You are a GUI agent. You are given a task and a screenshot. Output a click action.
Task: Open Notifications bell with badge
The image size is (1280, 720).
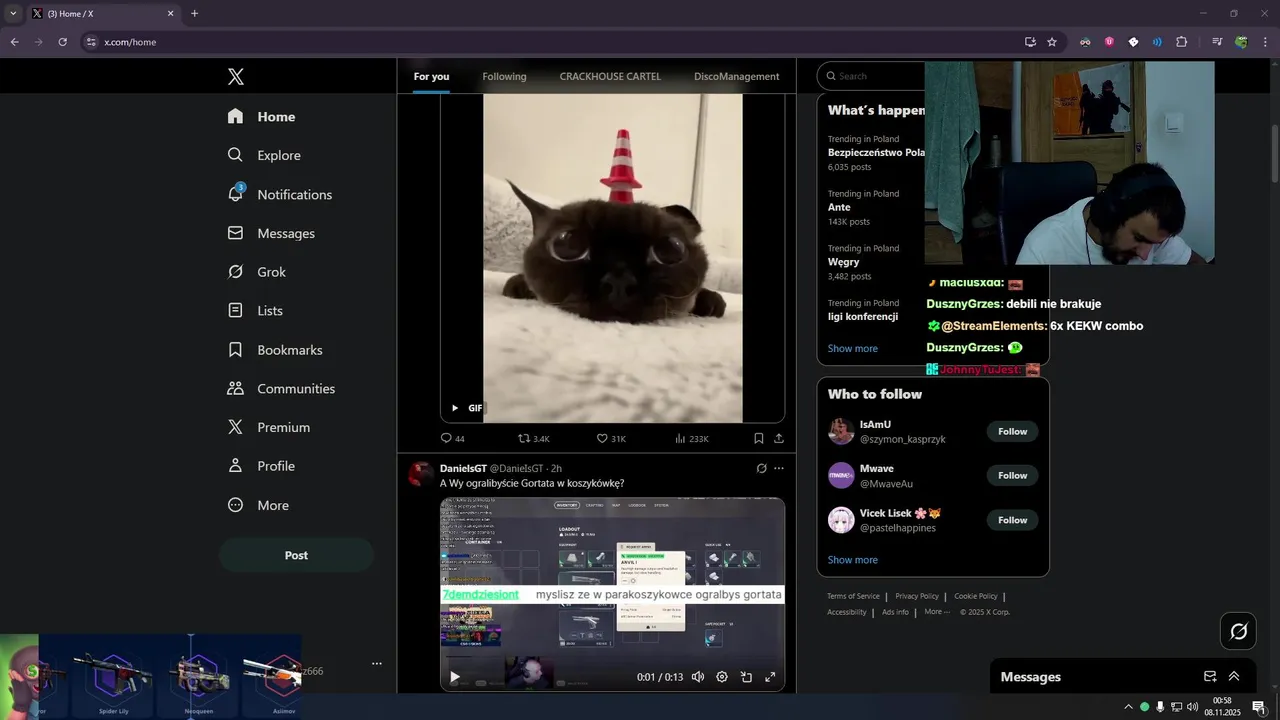coord(236,193)
